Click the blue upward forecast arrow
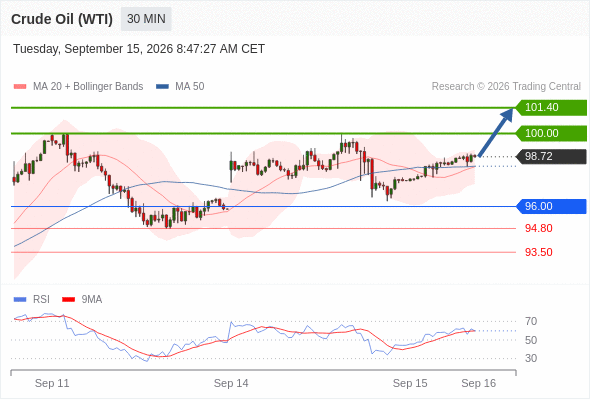 (x=496, y=132)
